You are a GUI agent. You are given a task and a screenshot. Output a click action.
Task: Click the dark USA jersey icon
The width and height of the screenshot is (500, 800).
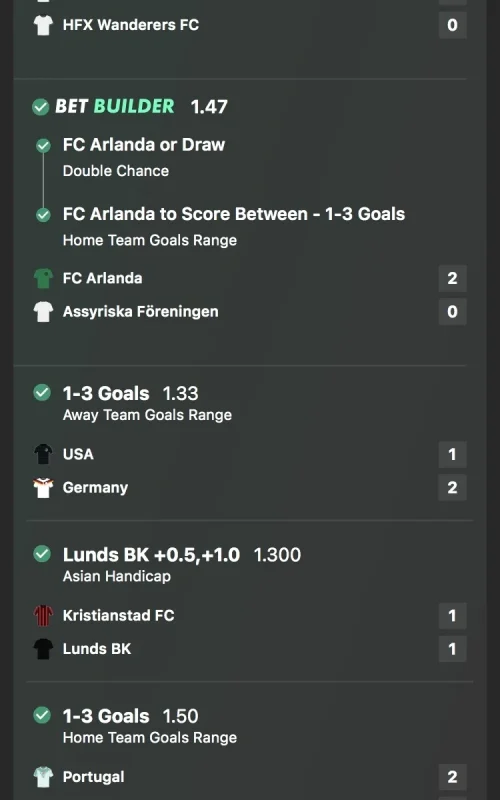point(43,454)
